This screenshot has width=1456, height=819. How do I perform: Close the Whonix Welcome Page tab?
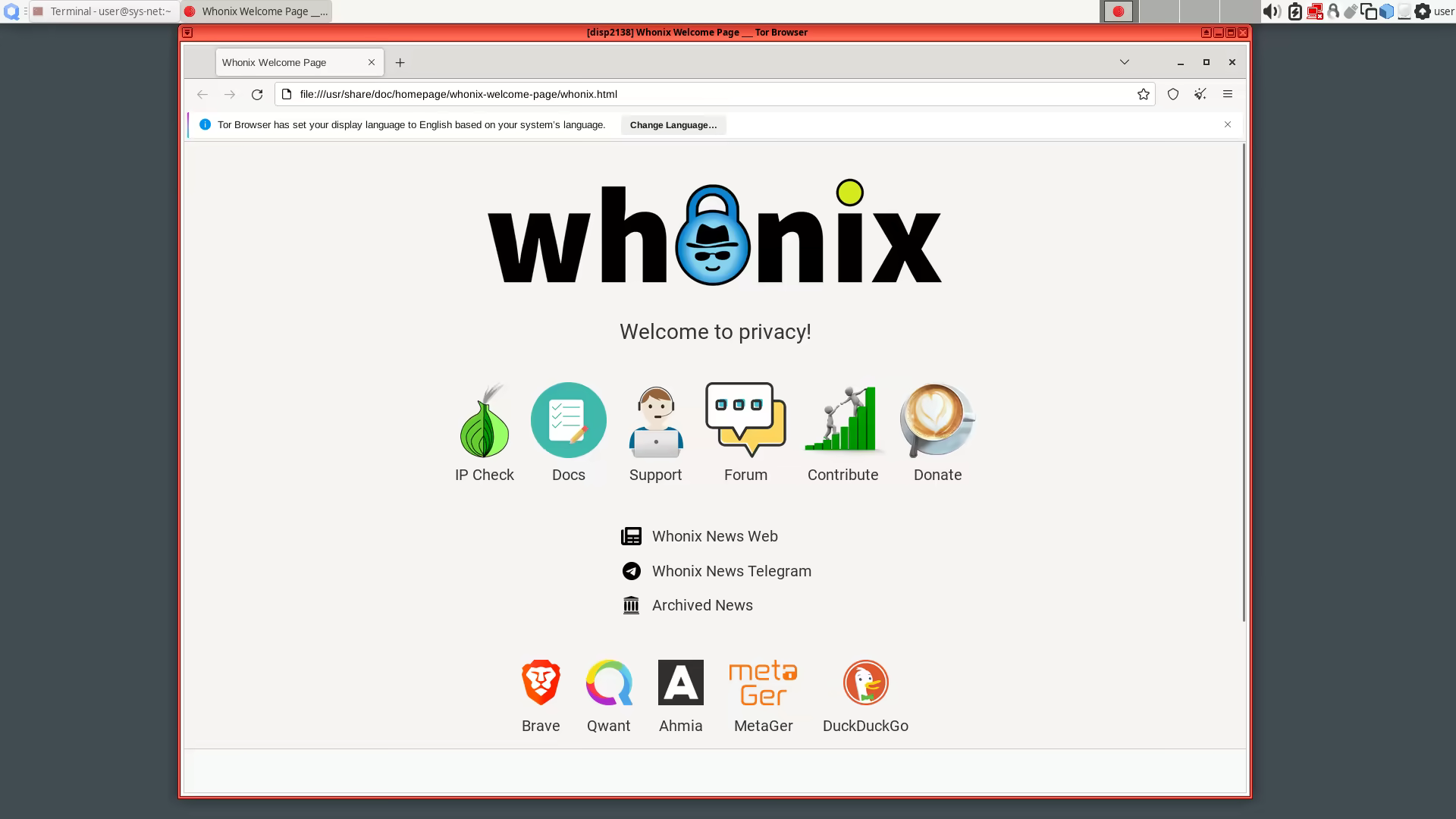coord(372,62)
